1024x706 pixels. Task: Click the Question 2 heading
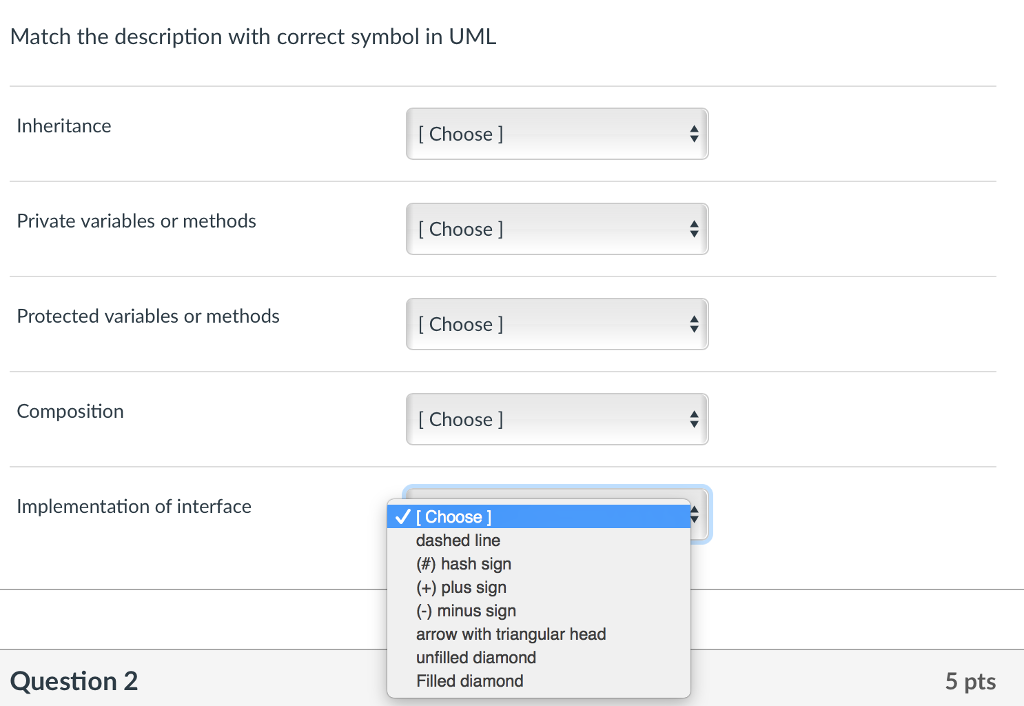coord(73,681)
